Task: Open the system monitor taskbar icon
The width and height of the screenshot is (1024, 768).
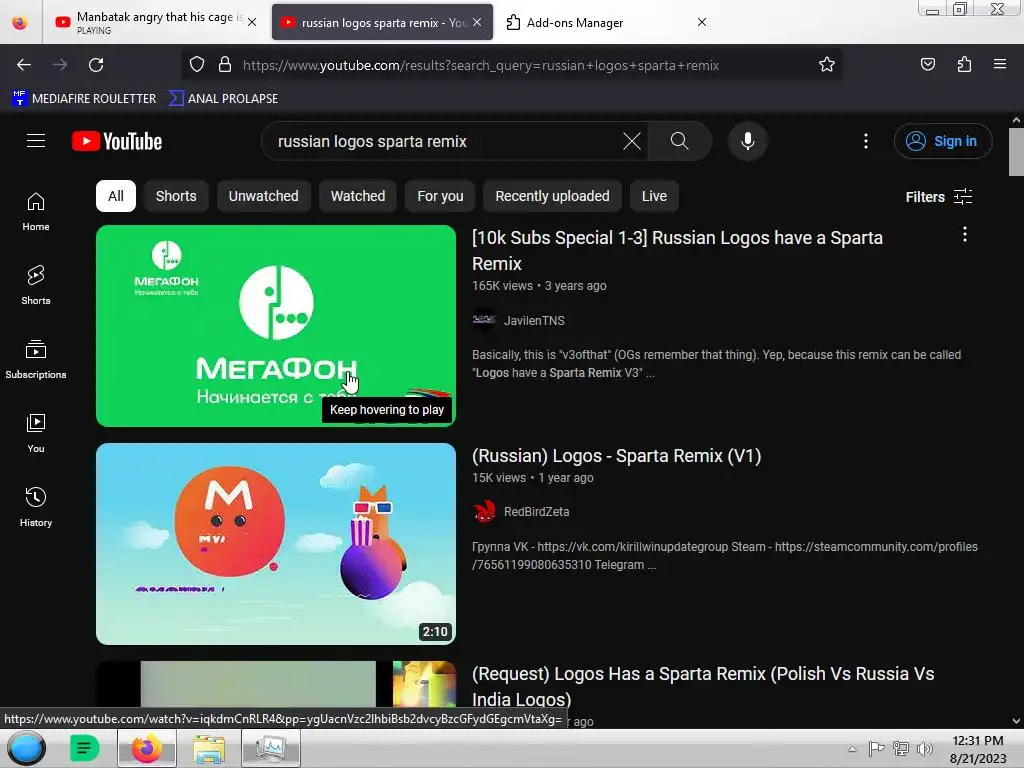Action: coord(270,748)
